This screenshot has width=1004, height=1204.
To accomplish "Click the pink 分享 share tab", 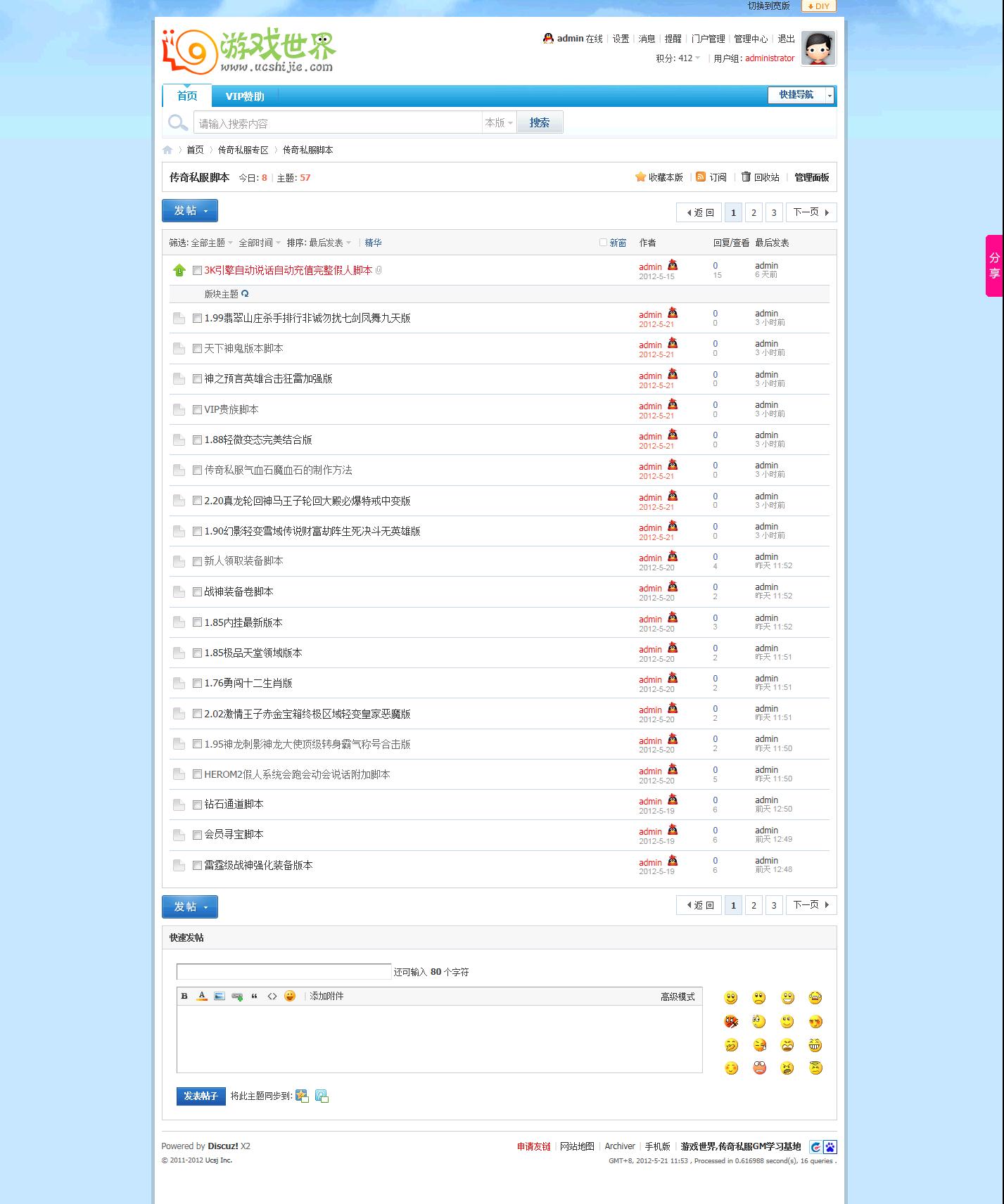I will [995, 266].
